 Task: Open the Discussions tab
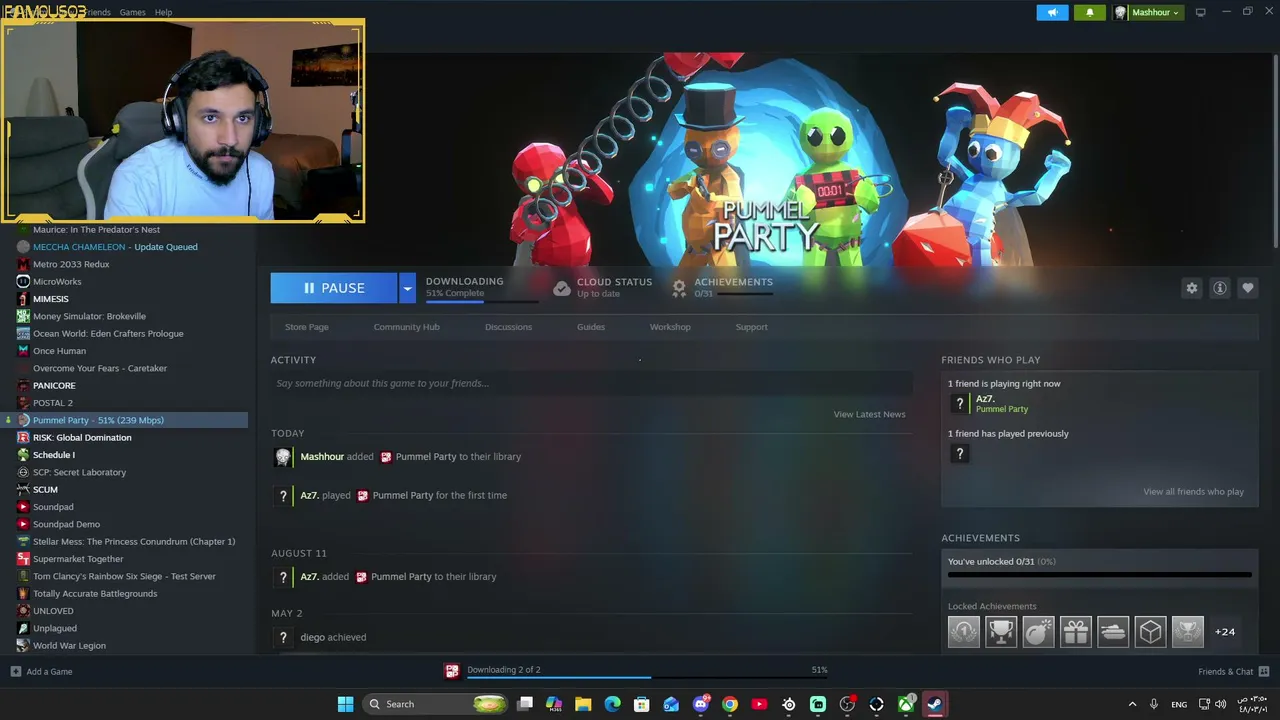coord(508,327)
